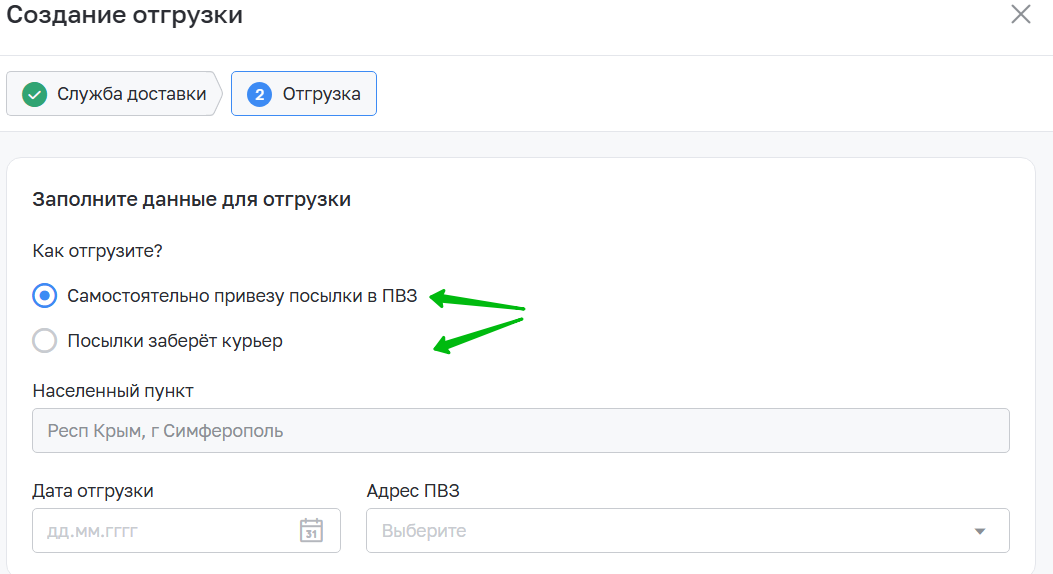Click the Адрес ПВЗ field label
Screen dimensions: 1053x574
413,491
